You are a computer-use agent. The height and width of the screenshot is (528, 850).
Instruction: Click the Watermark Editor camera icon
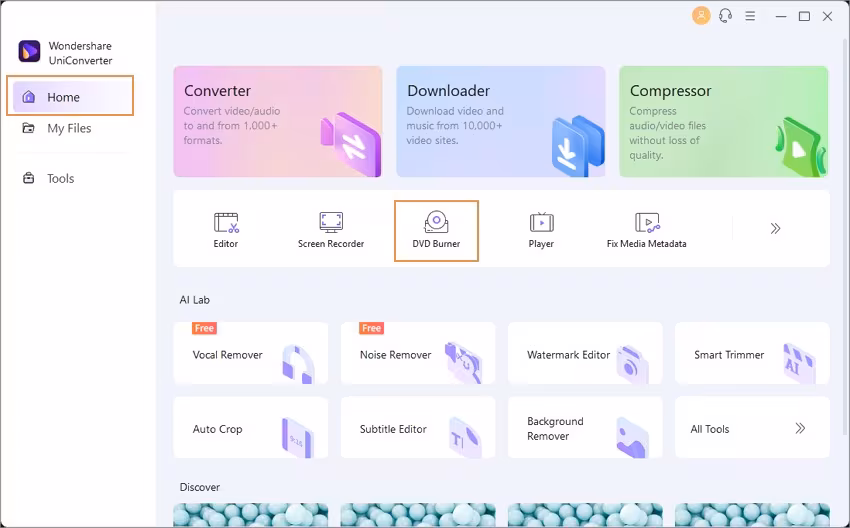pos(633,364)
